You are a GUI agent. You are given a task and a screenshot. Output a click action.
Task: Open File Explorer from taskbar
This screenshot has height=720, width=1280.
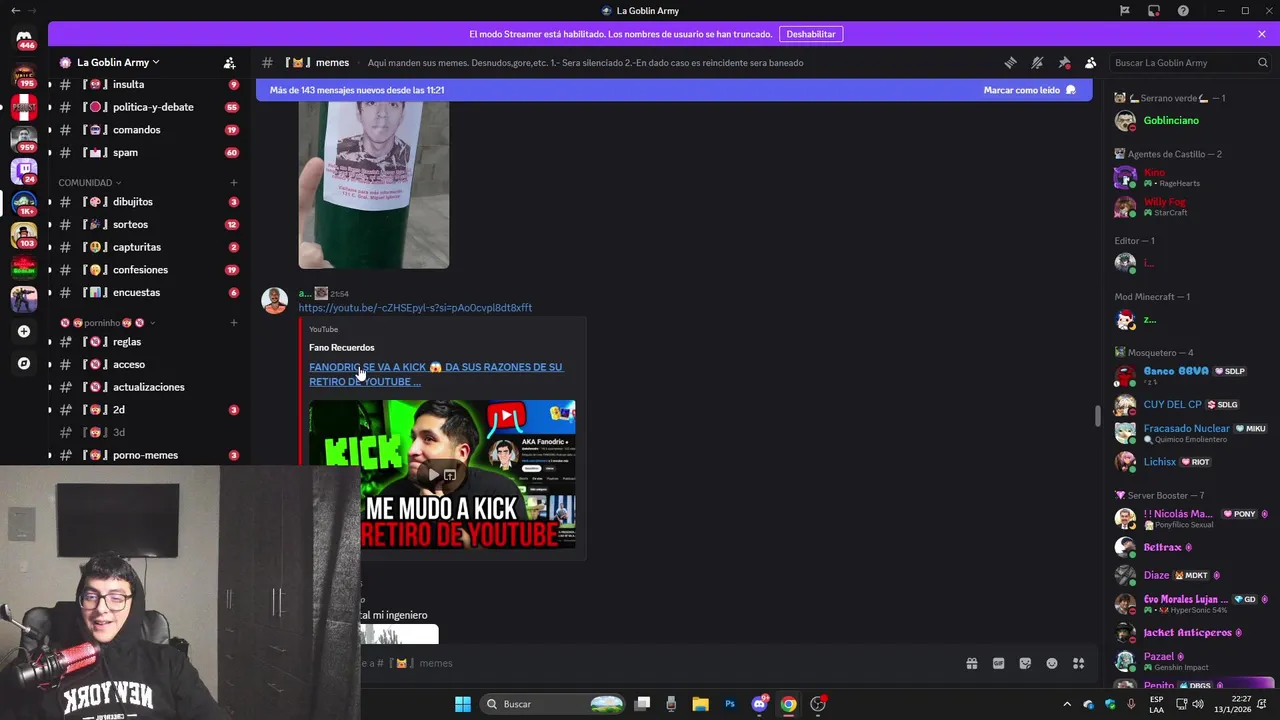pos(700,704)
